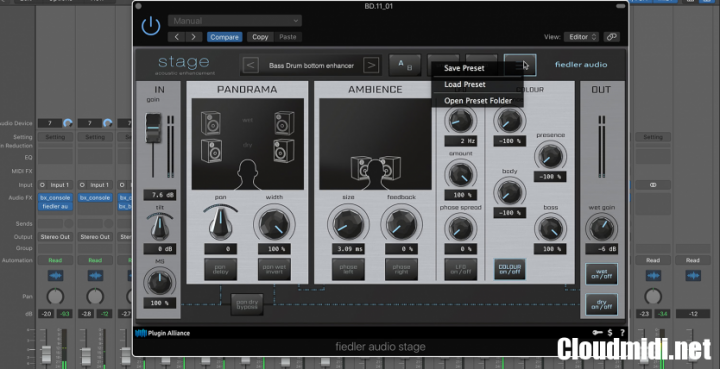Click the Panorama speaker display
The width and height of the screenshot is (720, 369).
248,144
